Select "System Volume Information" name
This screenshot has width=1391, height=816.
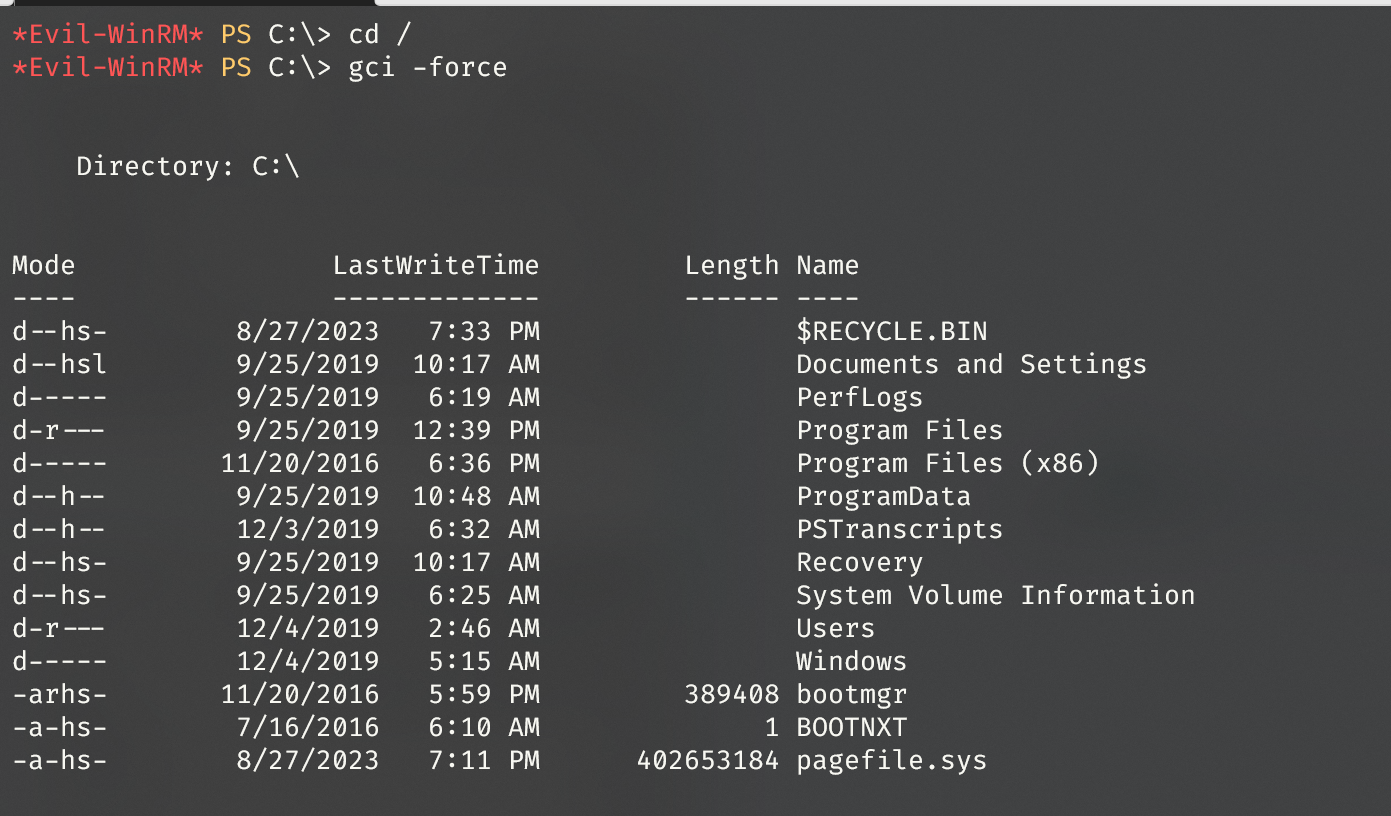tap(996, 595)
